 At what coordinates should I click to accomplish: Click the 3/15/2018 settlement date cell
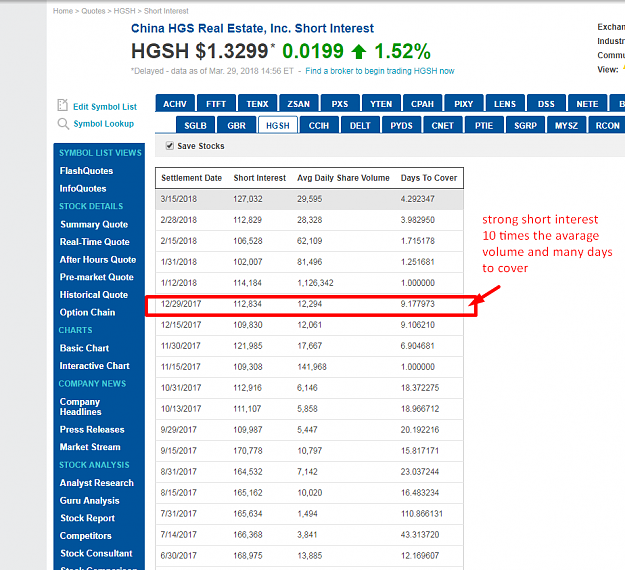(x=179, y=199)
